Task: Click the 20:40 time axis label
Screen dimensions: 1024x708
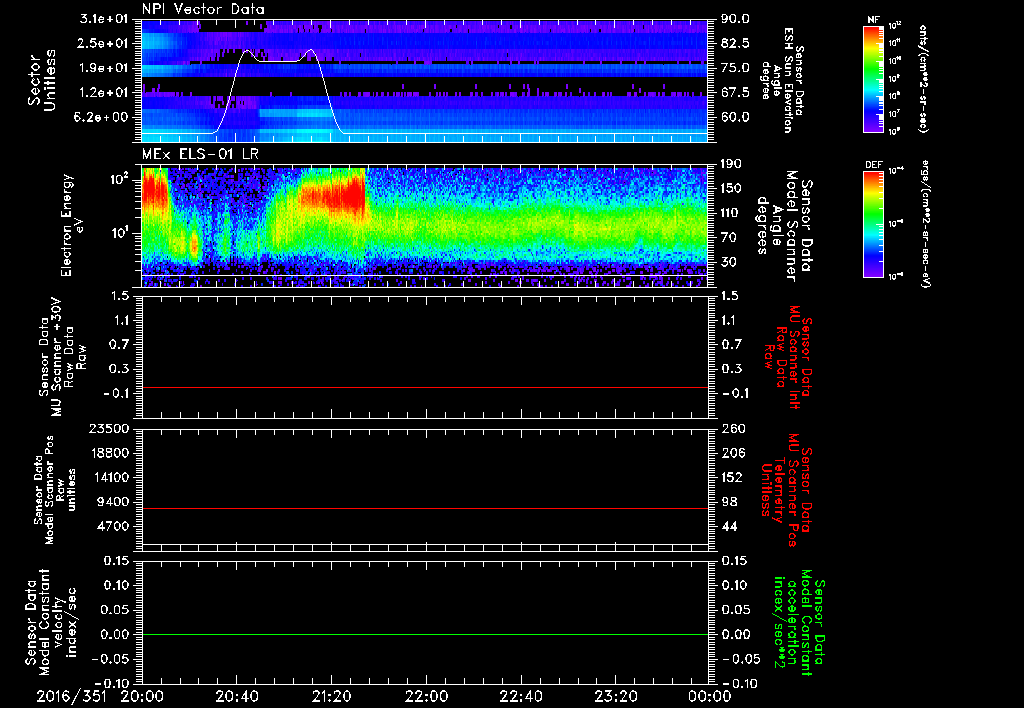Action: [x=237, y=696]
